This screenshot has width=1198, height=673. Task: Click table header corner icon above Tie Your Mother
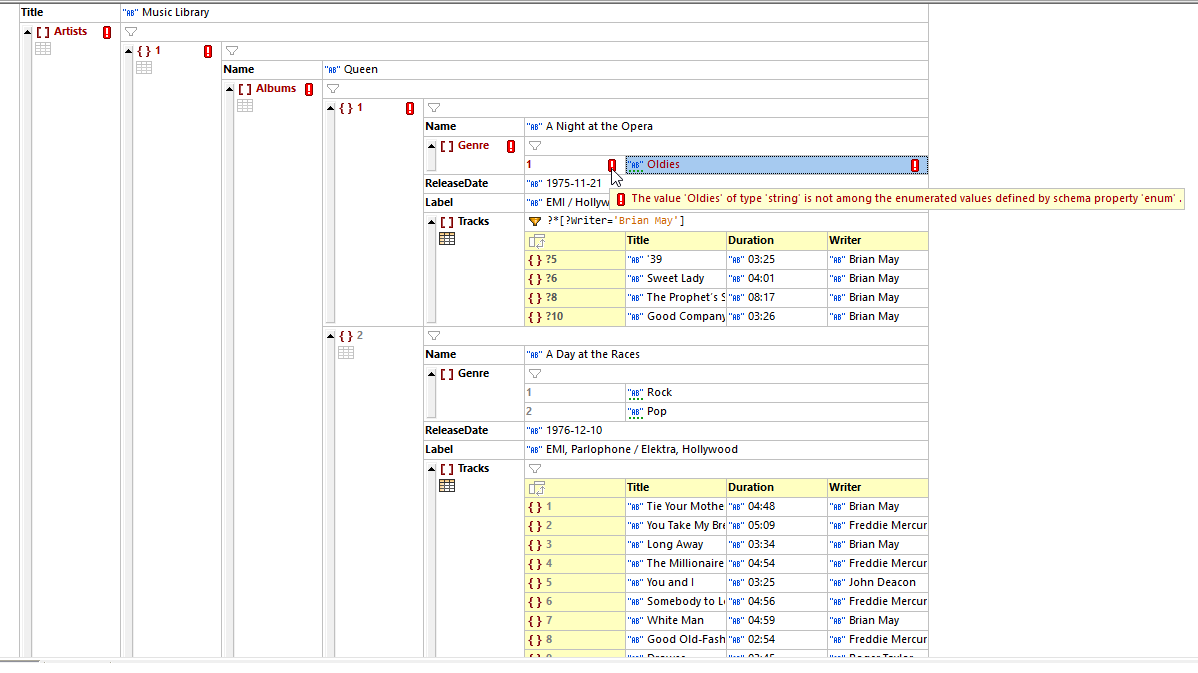(537, 488)
